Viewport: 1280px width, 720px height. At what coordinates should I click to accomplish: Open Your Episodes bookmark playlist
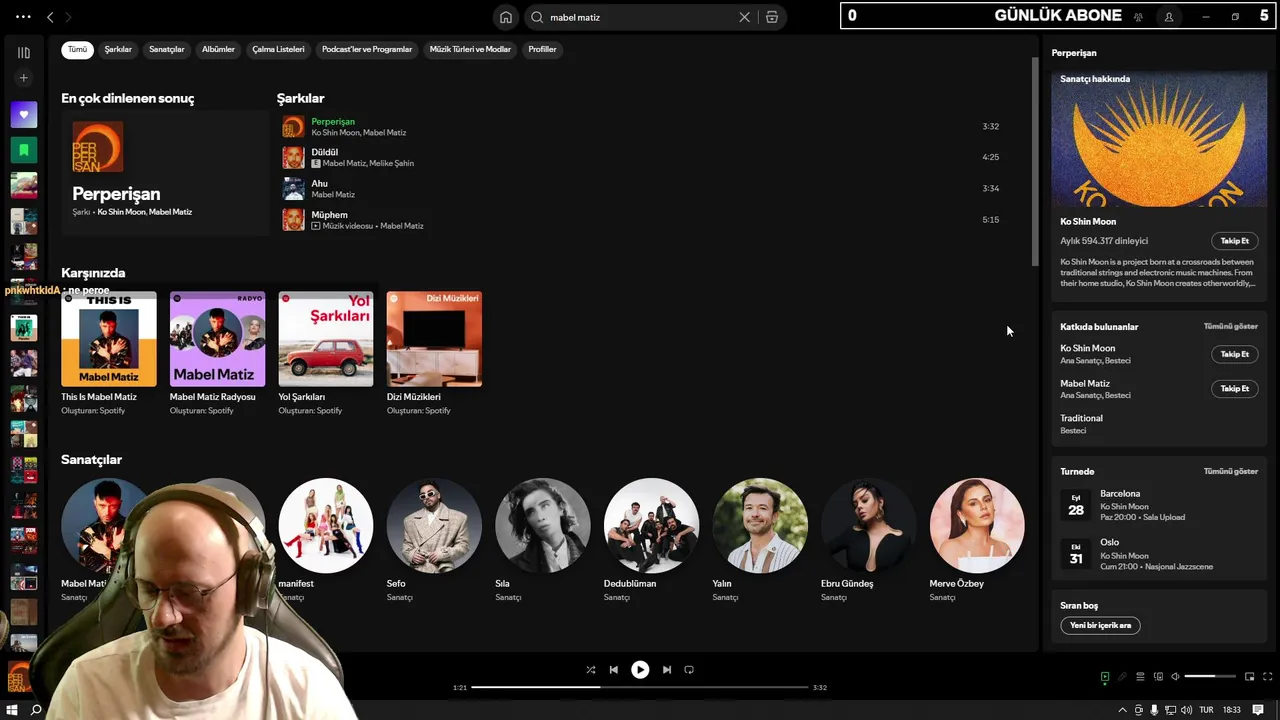tap(24, 150)
